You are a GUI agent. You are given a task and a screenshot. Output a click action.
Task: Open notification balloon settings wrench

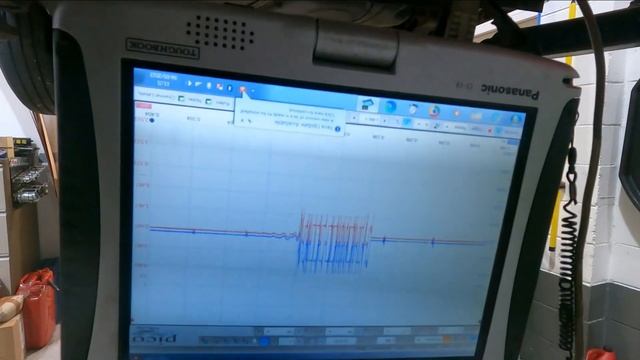[250, 120]
